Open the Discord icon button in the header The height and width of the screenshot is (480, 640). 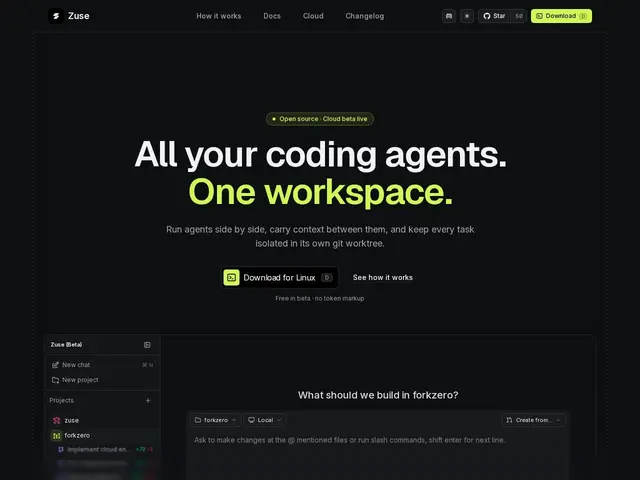(449, 16)
